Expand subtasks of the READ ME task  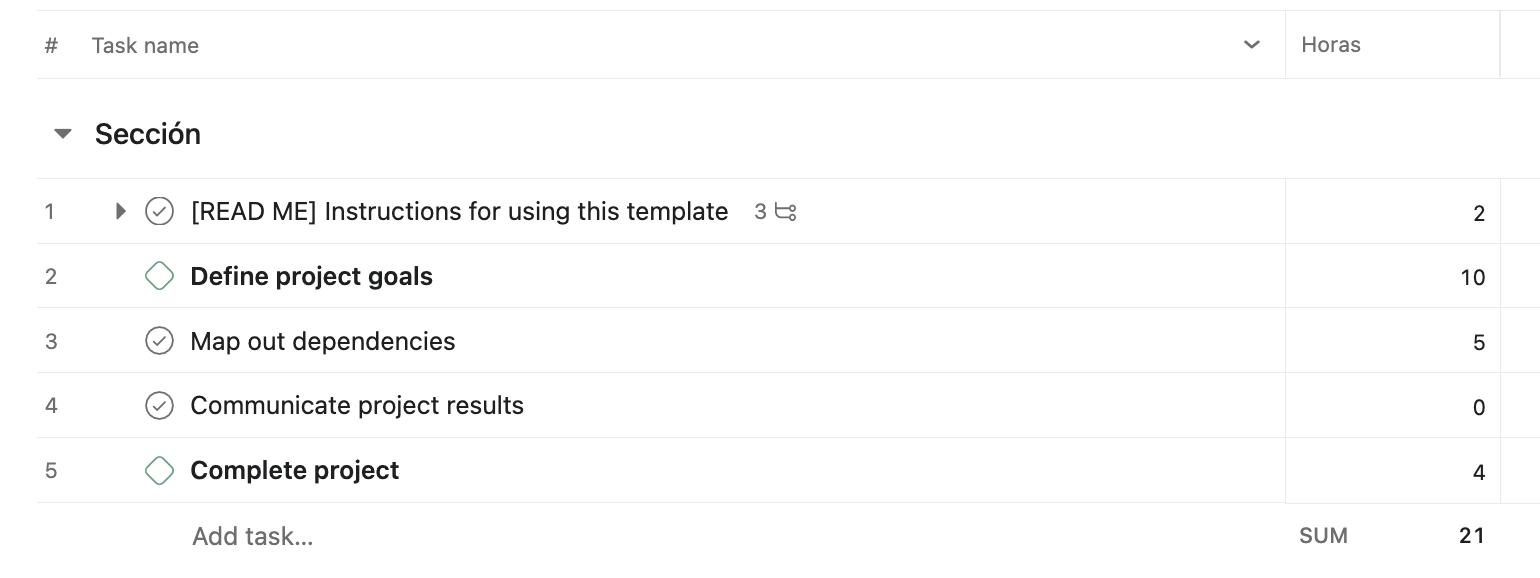pyautogui.click(x=121, y=212)
